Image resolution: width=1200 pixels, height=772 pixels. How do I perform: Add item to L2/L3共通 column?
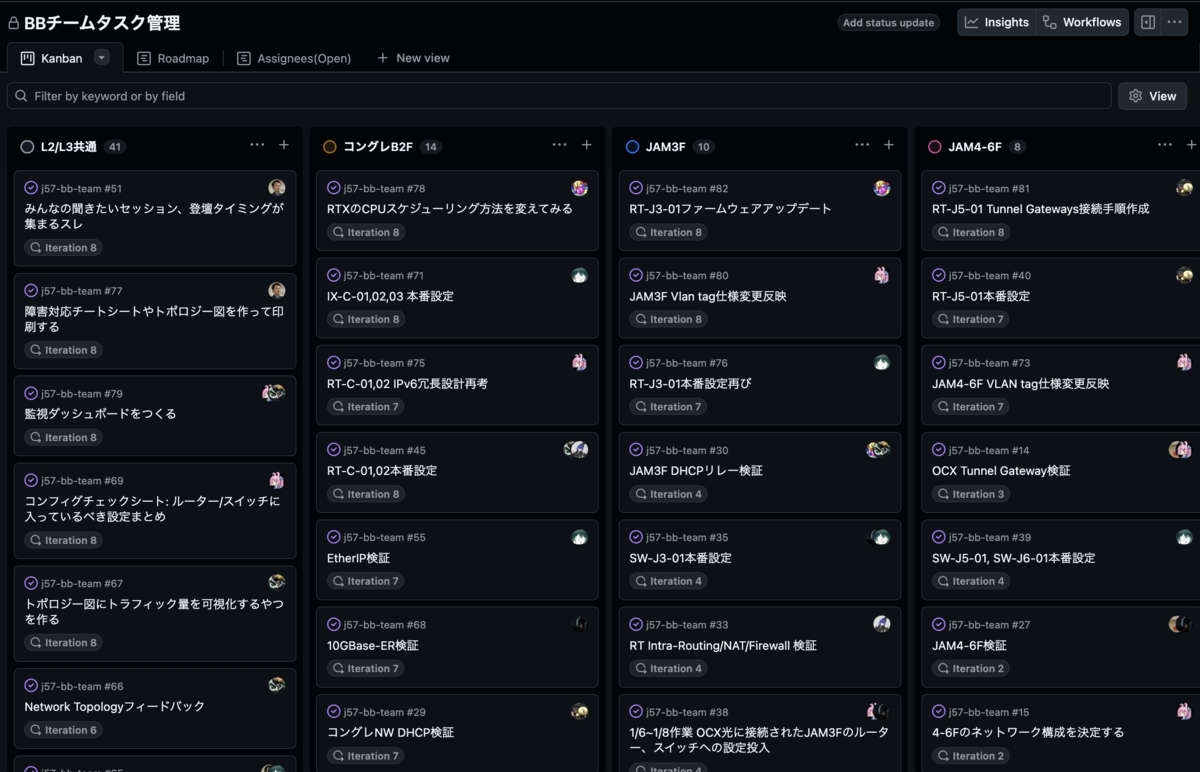click(284, 145)
